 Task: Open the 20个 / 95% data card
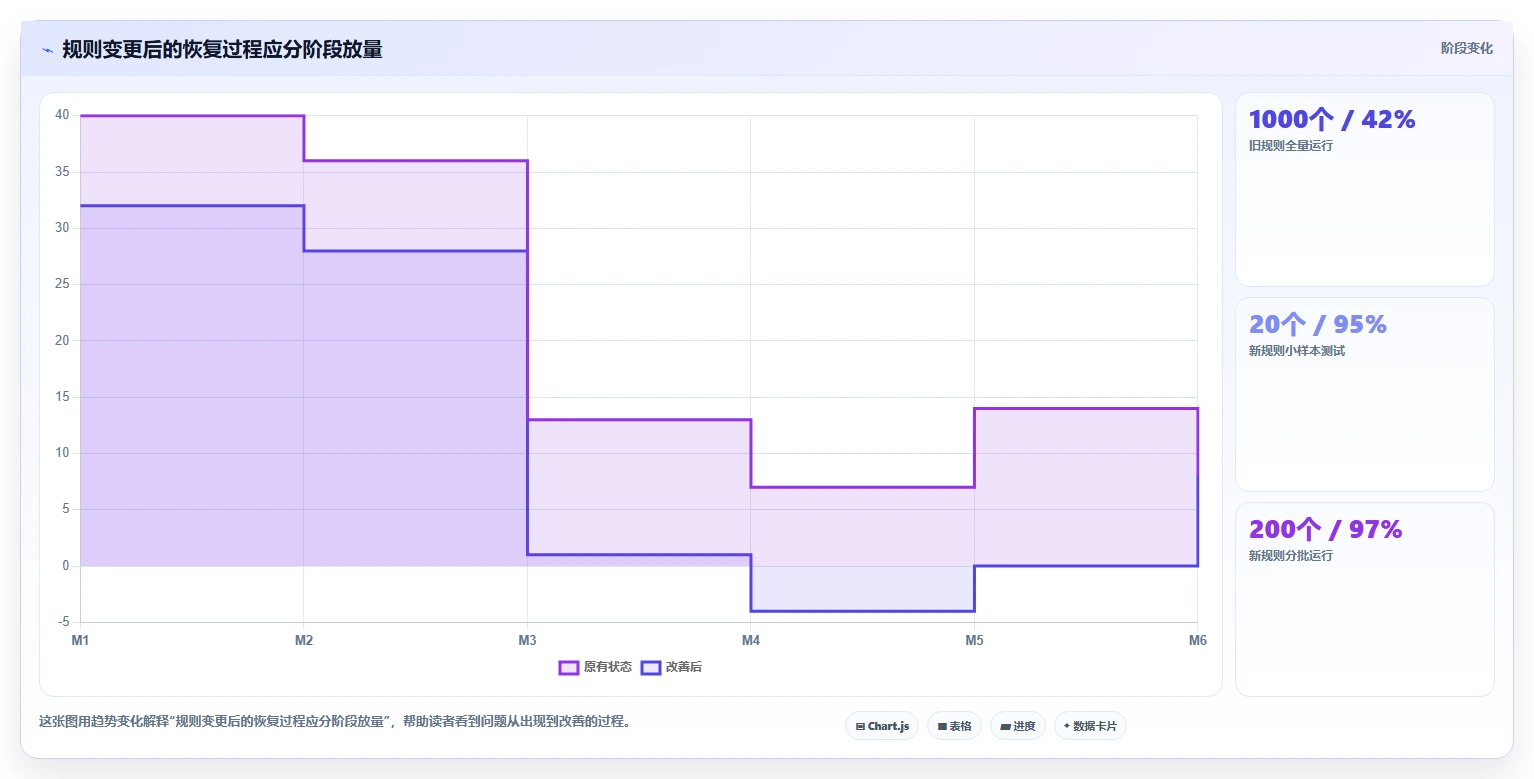(x=1365, y=394)
